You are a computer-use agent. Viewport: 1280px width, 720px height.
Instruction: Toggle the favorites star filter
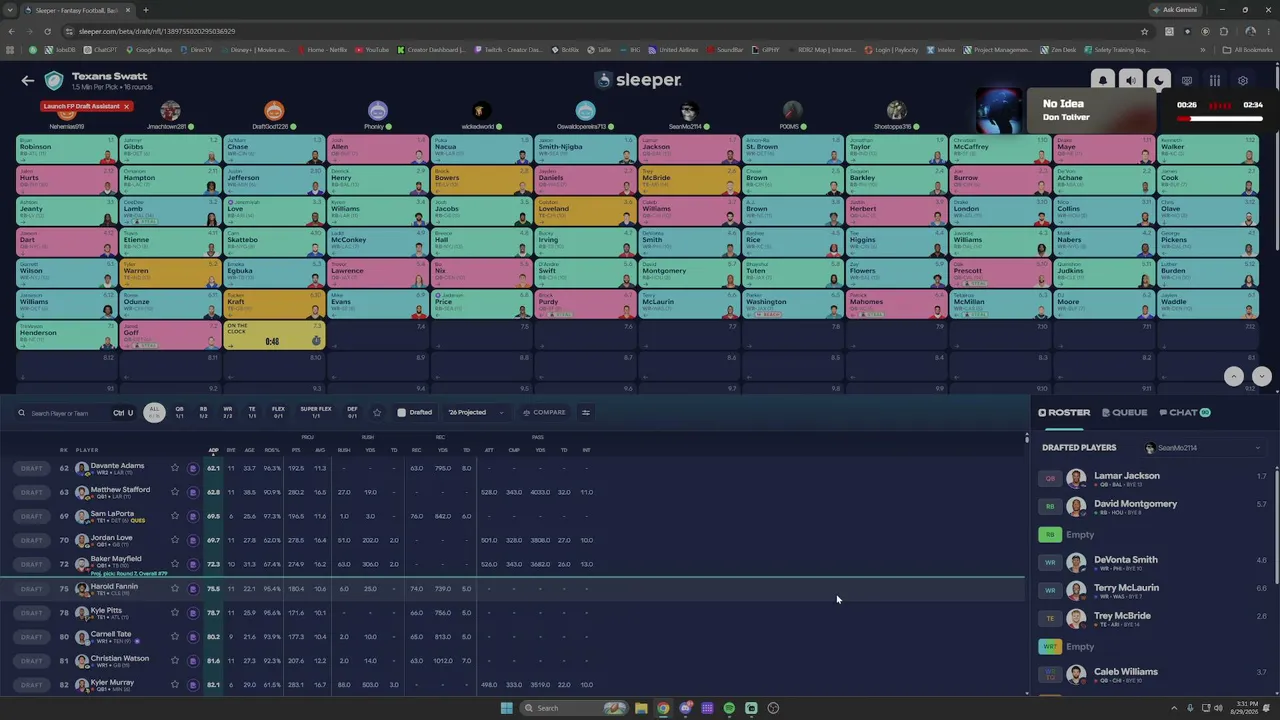click(x=377, y=412)
